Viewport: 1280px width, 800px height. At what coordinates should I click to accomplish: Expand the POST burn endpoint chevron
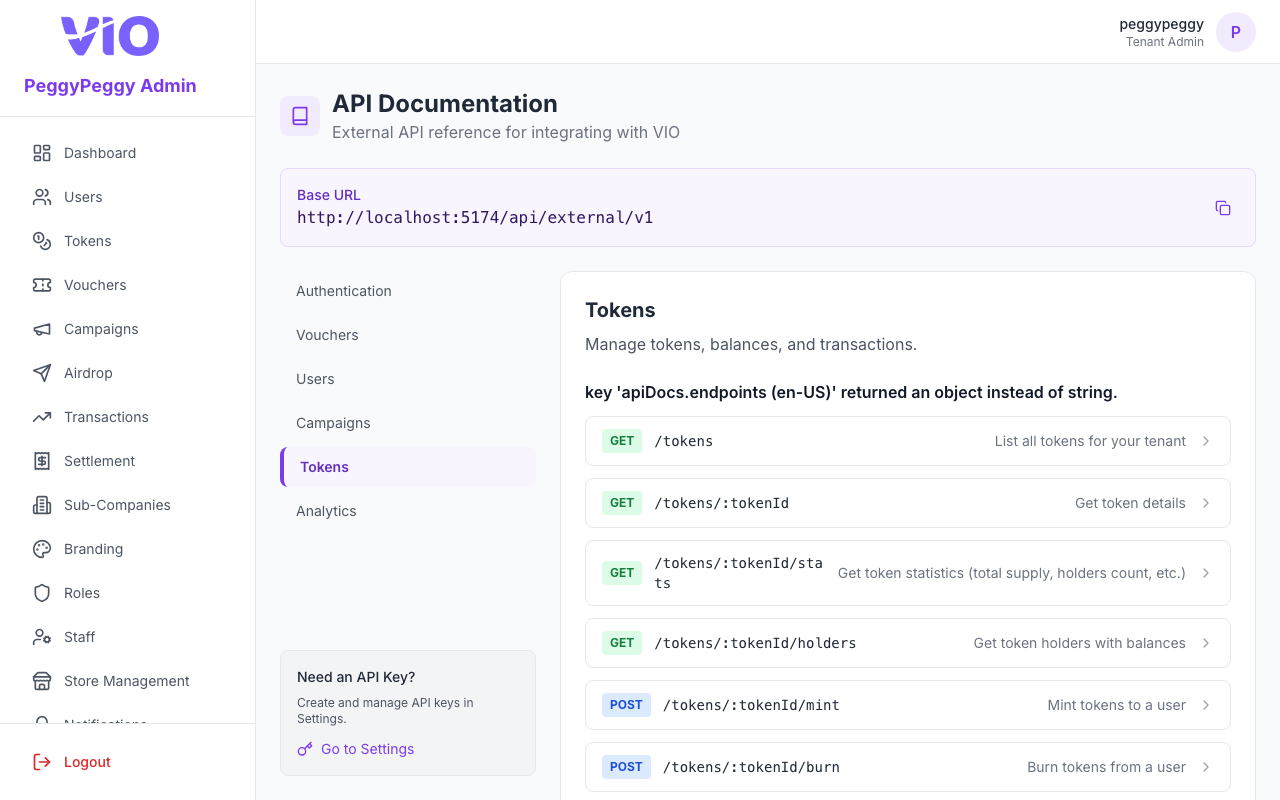coord(1206,767)
